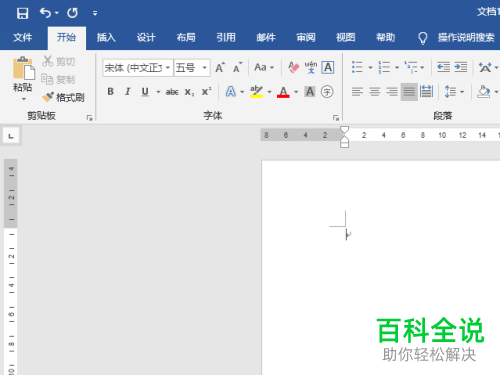500x375 pixels.
Task: Click the 剪切 cut button
Action: 59,61
